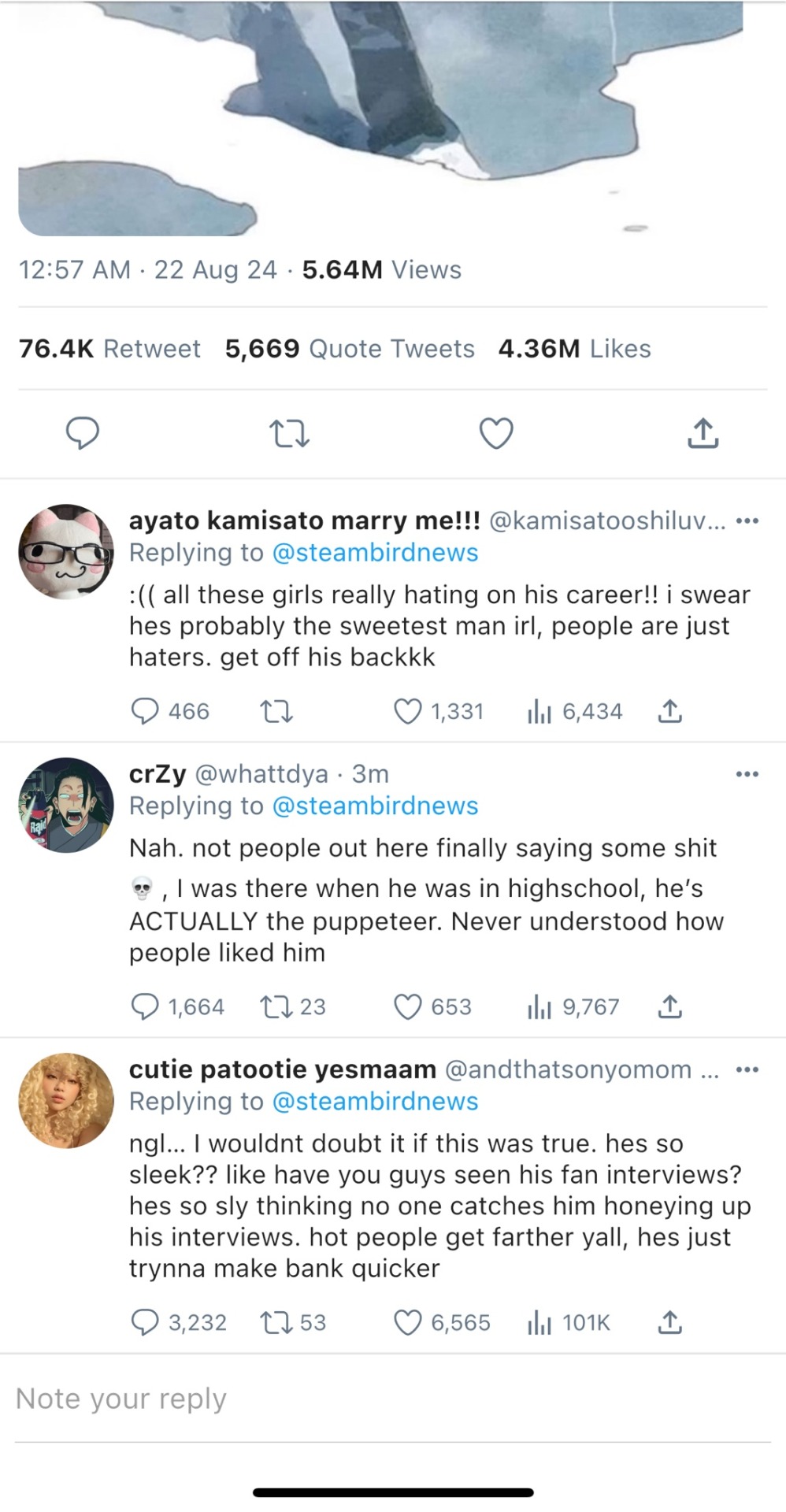
Task: Share crZy's reply
Action: [x=669, y=1006]
